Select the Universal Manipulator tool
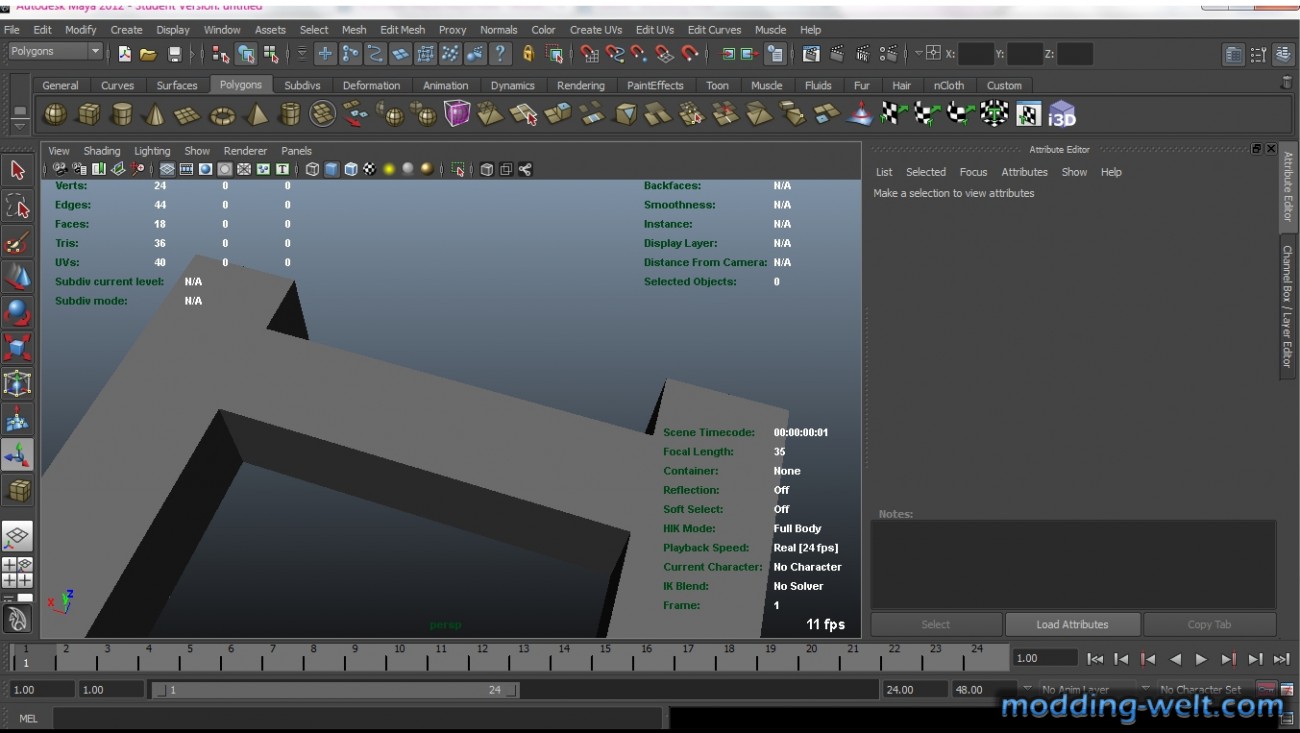1300x733 pixels. (x=17, y=384)
